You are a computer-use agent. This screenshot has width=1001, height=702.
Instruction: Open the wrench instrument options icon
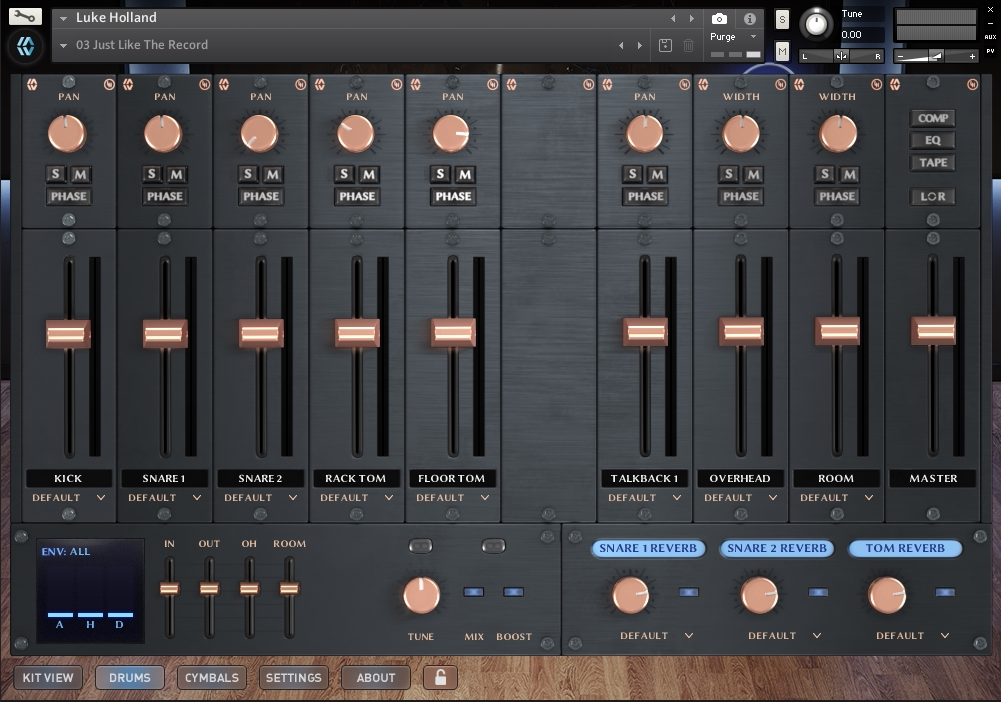tap(25, 16)
